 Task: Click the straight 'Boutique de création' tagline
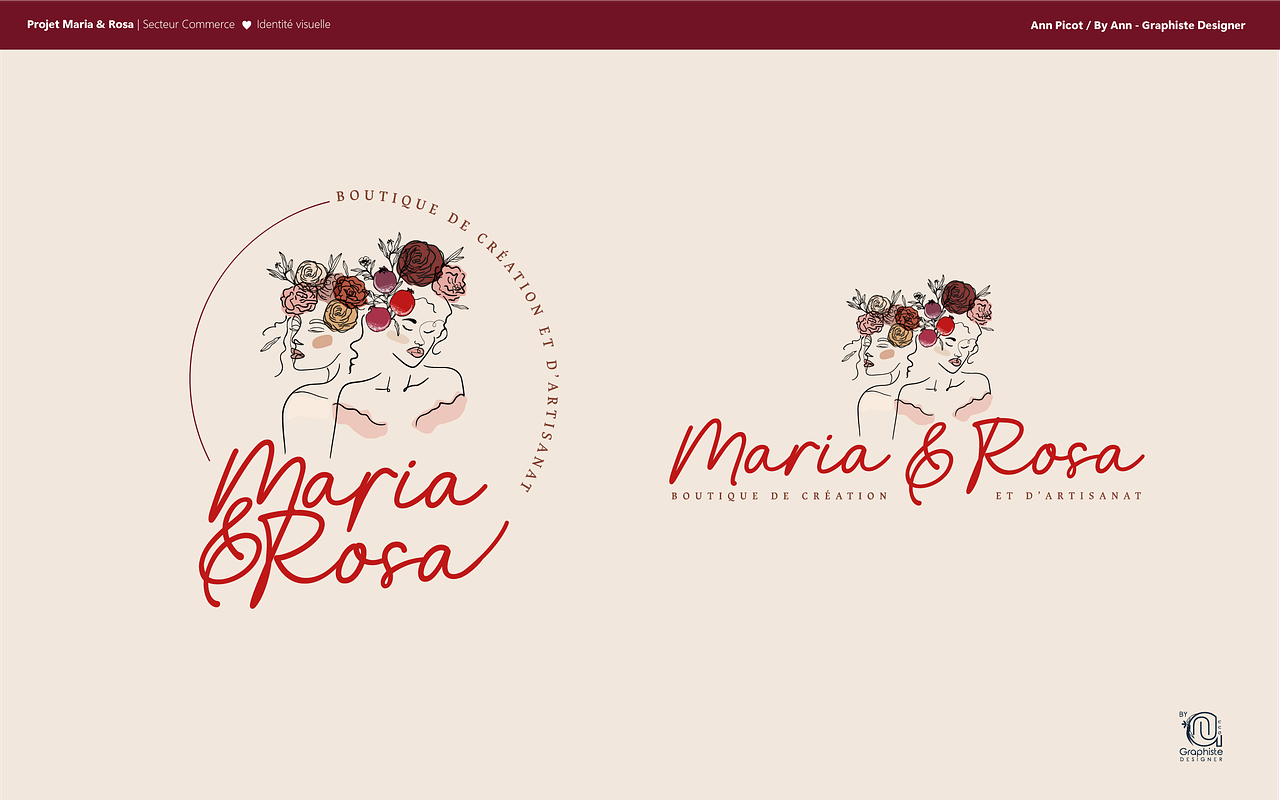pyautogui.click(x=780, y=496)
